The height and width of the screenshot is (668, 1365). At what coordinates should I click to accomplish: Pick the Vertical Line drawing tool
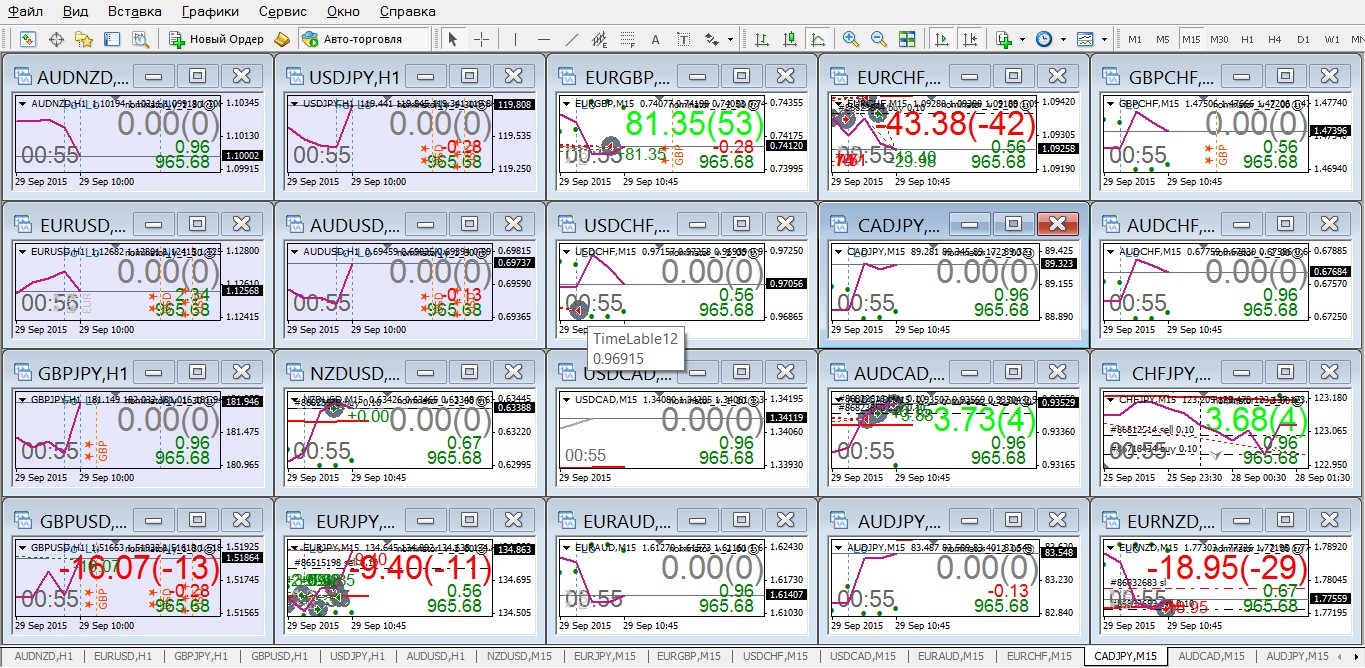pyautogui.click(x=515, y=39)
